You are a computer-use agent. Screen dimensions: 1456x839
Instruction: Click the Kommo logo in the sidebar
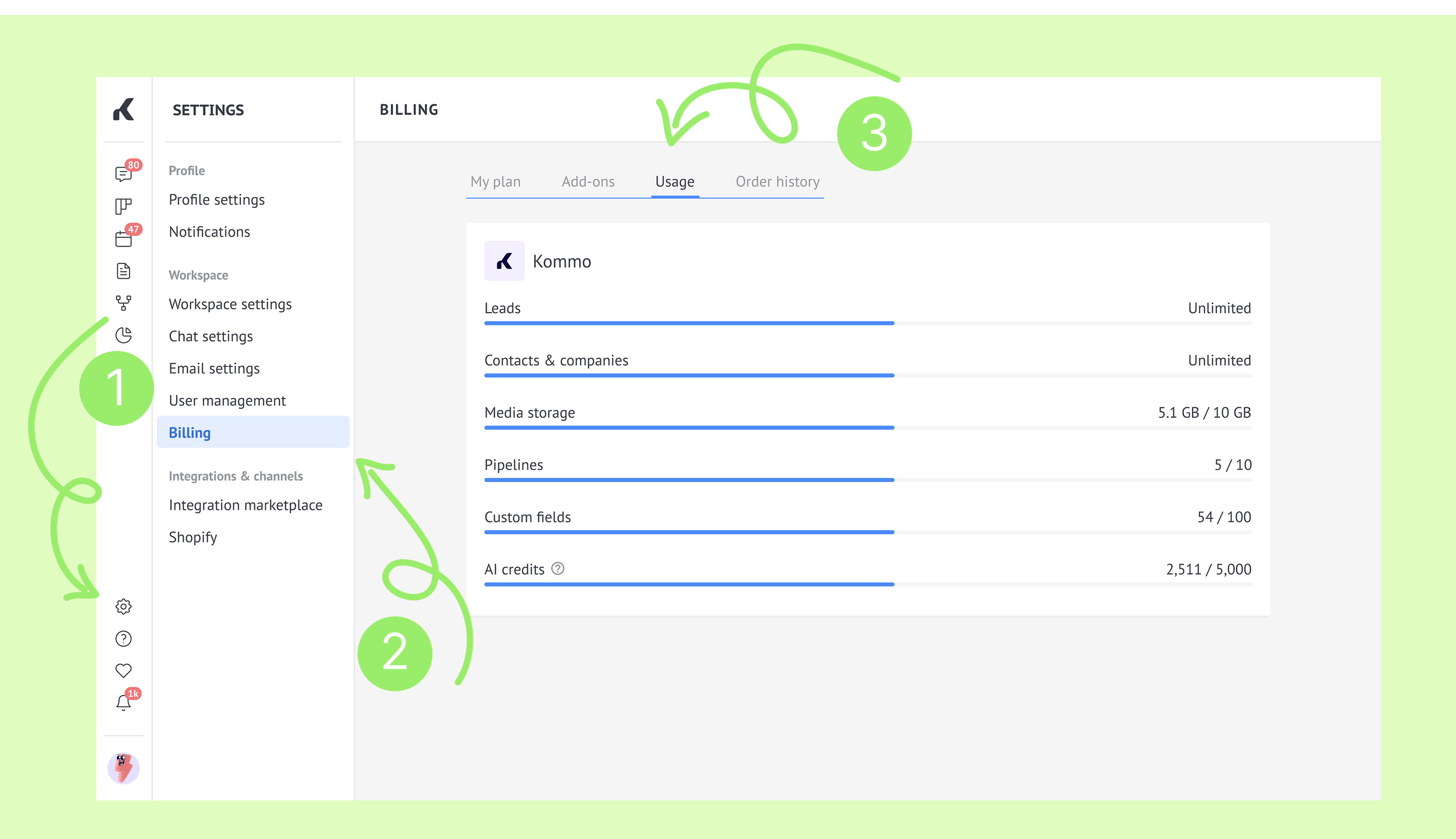coord(123,109)
